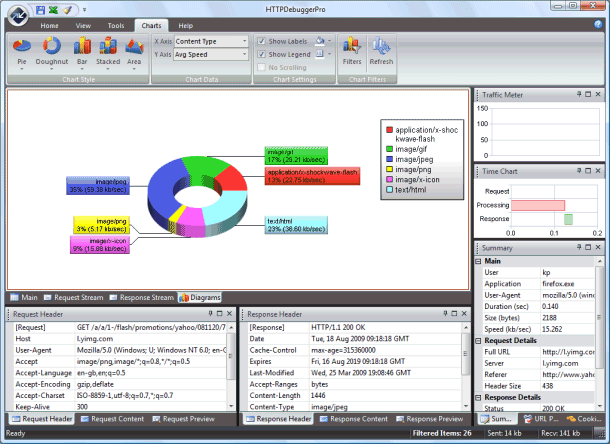Click the text/html 23% chart label

coord(296,225)
